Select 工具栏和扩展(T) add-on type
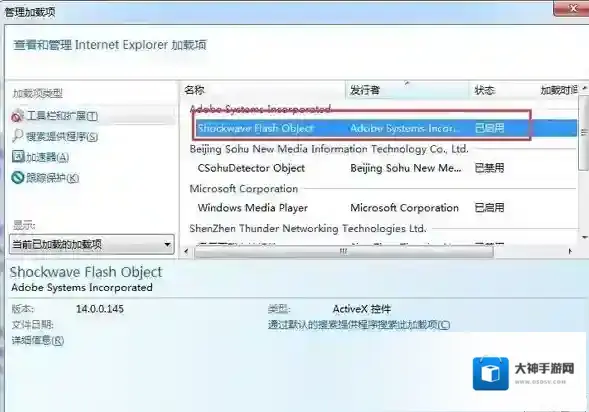589x412 pixels. pos(62,116)
